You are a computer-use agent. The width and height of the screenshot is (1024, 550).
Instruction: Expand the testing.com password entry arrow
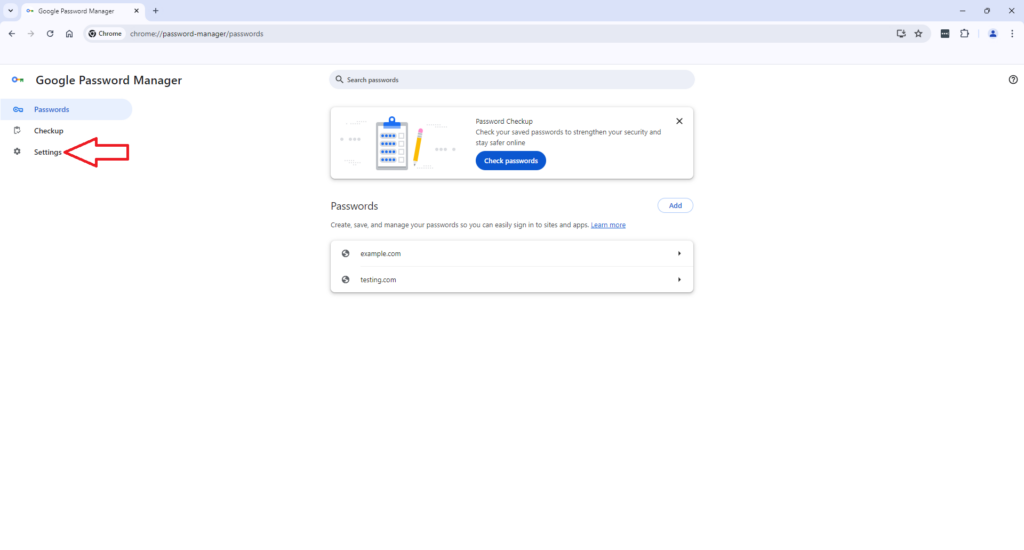click(679, 280)
